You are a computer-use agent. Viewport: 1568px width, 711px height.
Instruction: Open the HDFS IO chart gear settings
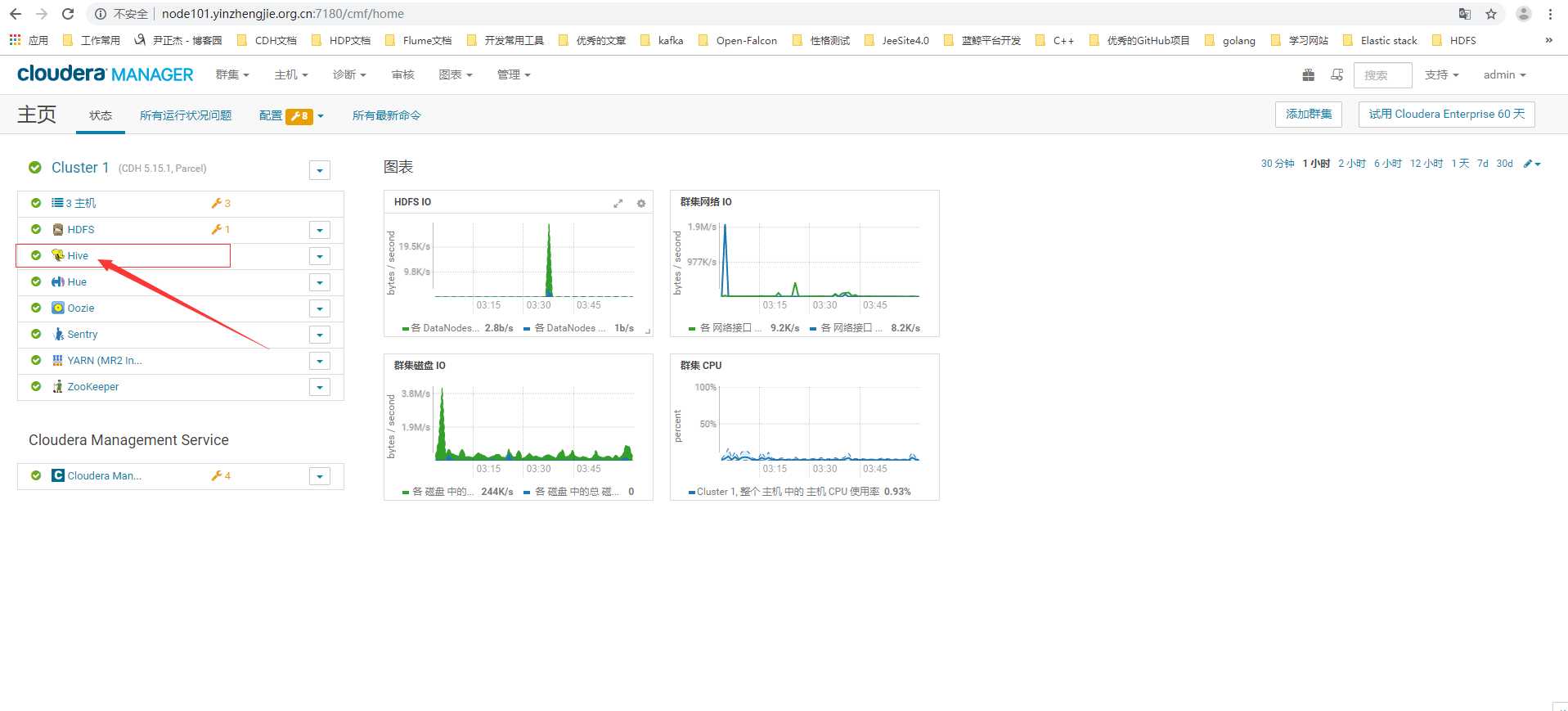coord(641,204)
